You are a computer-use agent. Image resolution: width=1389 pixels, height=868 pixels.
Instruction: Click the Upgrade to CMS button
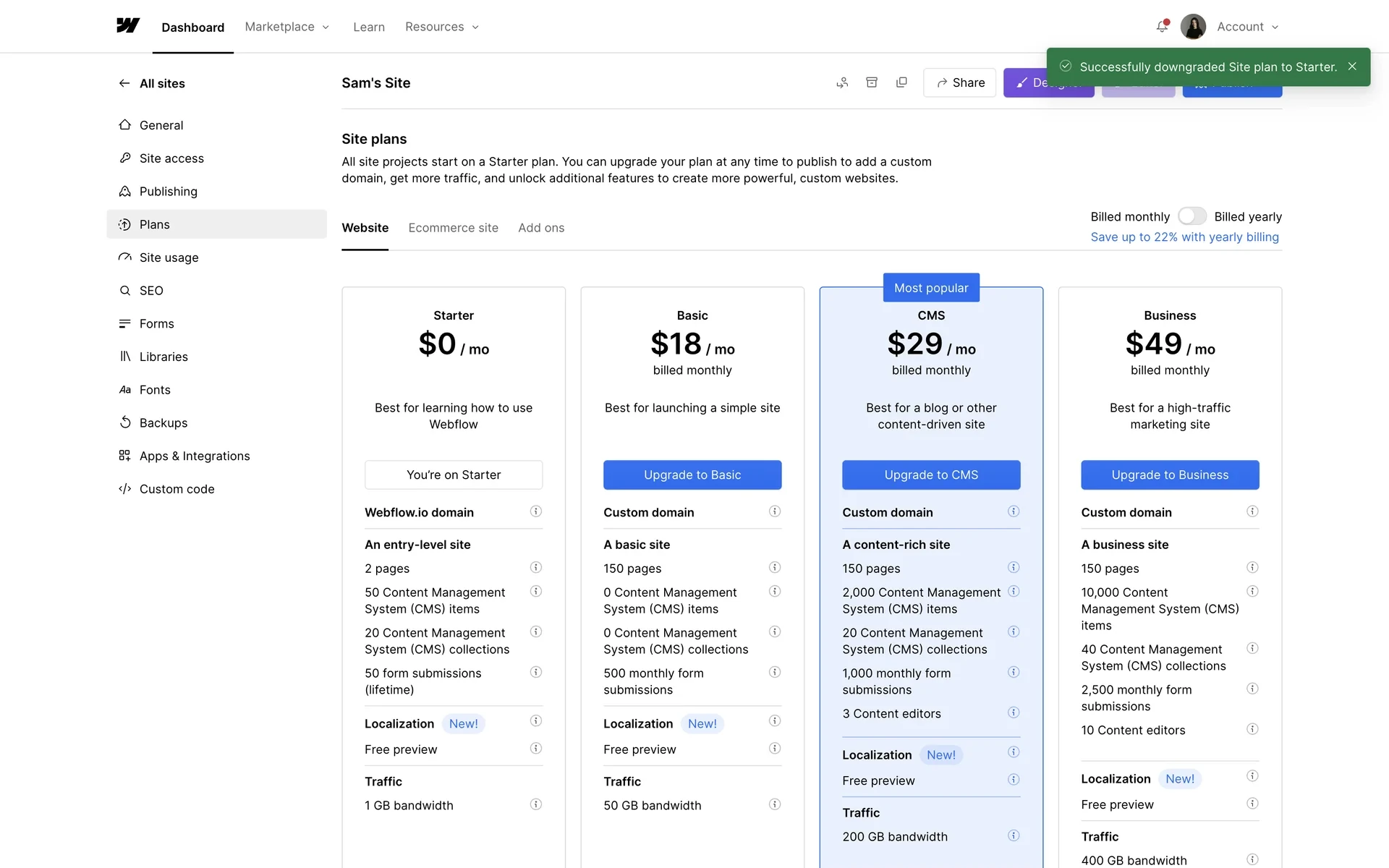click(x=931, y=475)
